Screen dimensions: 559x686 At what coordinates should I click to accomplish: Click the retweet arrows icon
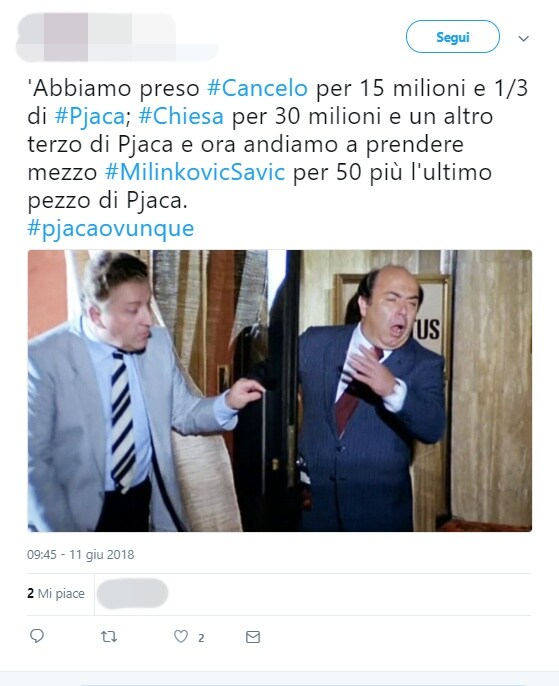tap(108, 637)
